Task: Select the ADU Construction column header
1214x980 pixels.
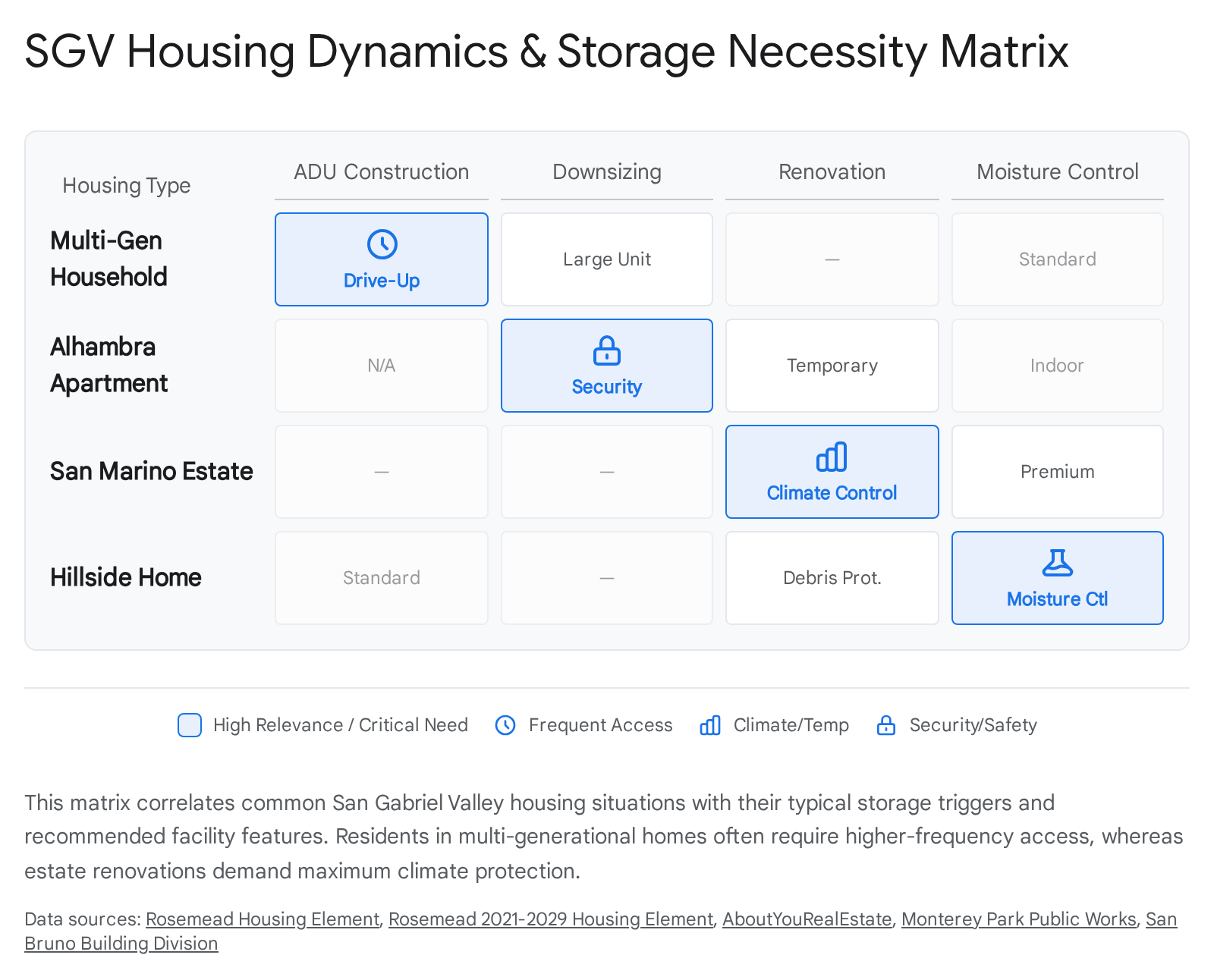Action: pyautogui.click(x=382, y=172)
